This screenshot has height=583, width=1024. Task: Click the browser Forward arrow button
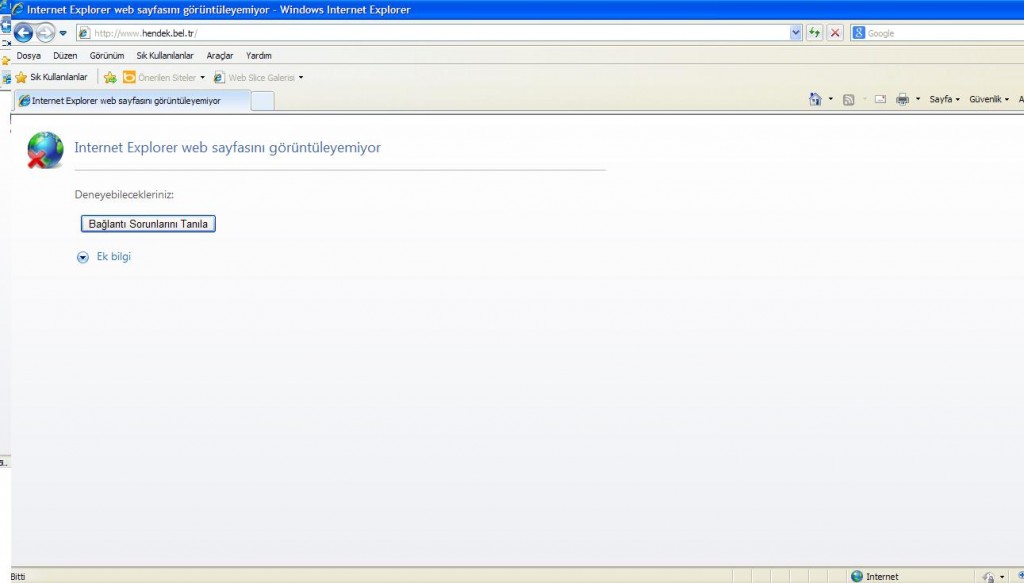(x=45, y=33)
